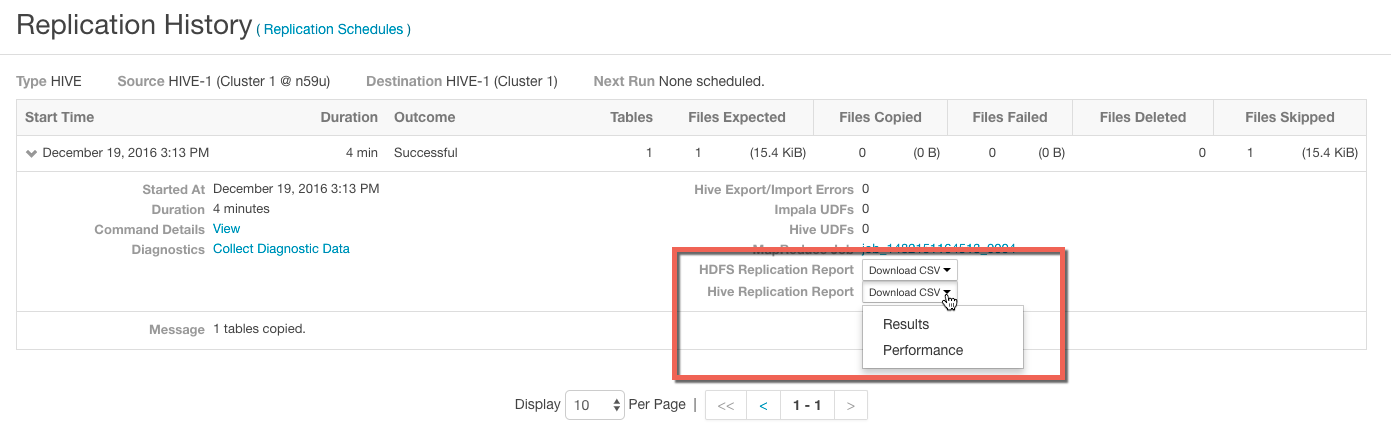Toggle Hive Replication Report Download CSV dropdown
The width and height of the screenshot is (1391, 426).
[909, 292]
